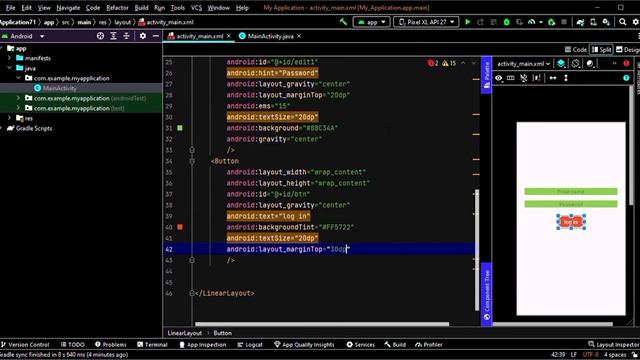Click the expand horizontally arrow icon
This screenshot has width=640, height=360.
tap(553, 78)
